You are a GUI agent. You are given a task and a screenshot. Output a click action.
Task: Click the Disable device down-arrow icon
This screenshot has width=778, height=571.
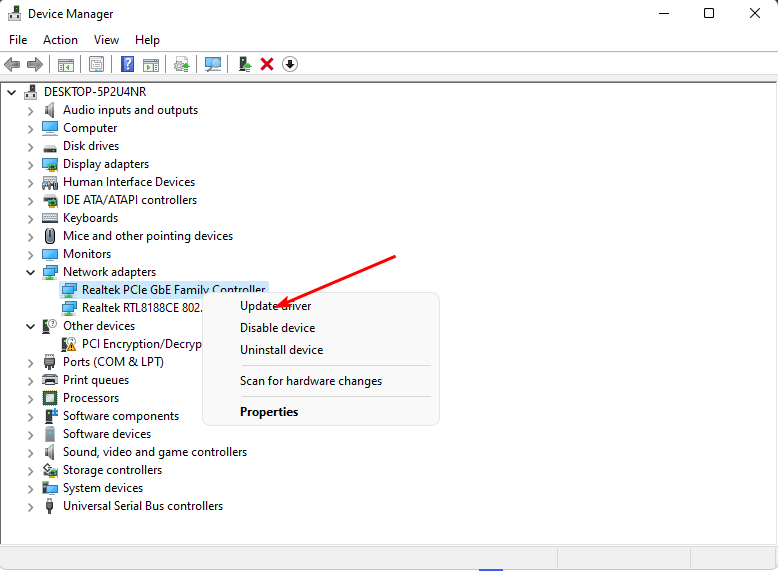click(290, 64)
